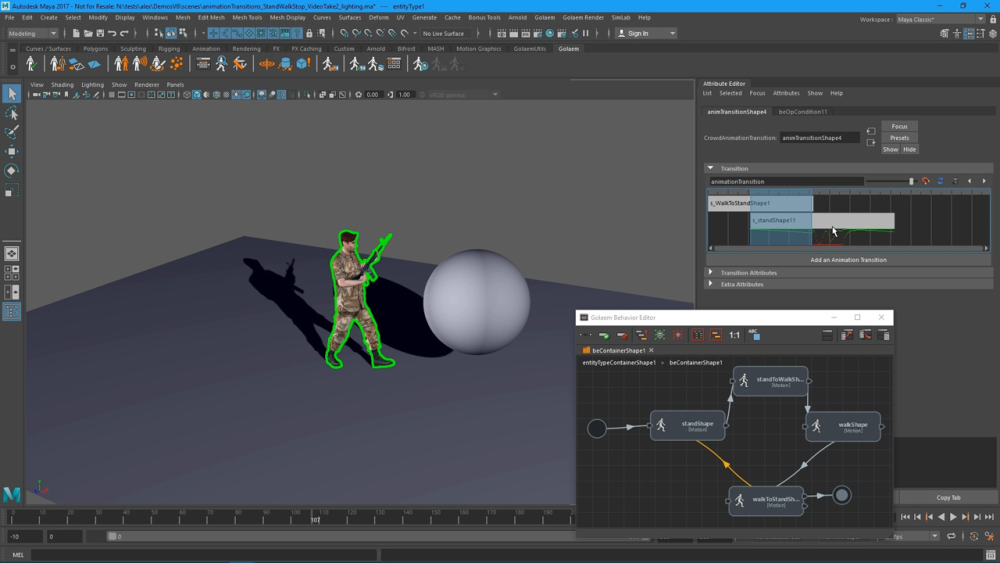Click the select output connection icon in Attribute Editor

[x=871, y=143]
